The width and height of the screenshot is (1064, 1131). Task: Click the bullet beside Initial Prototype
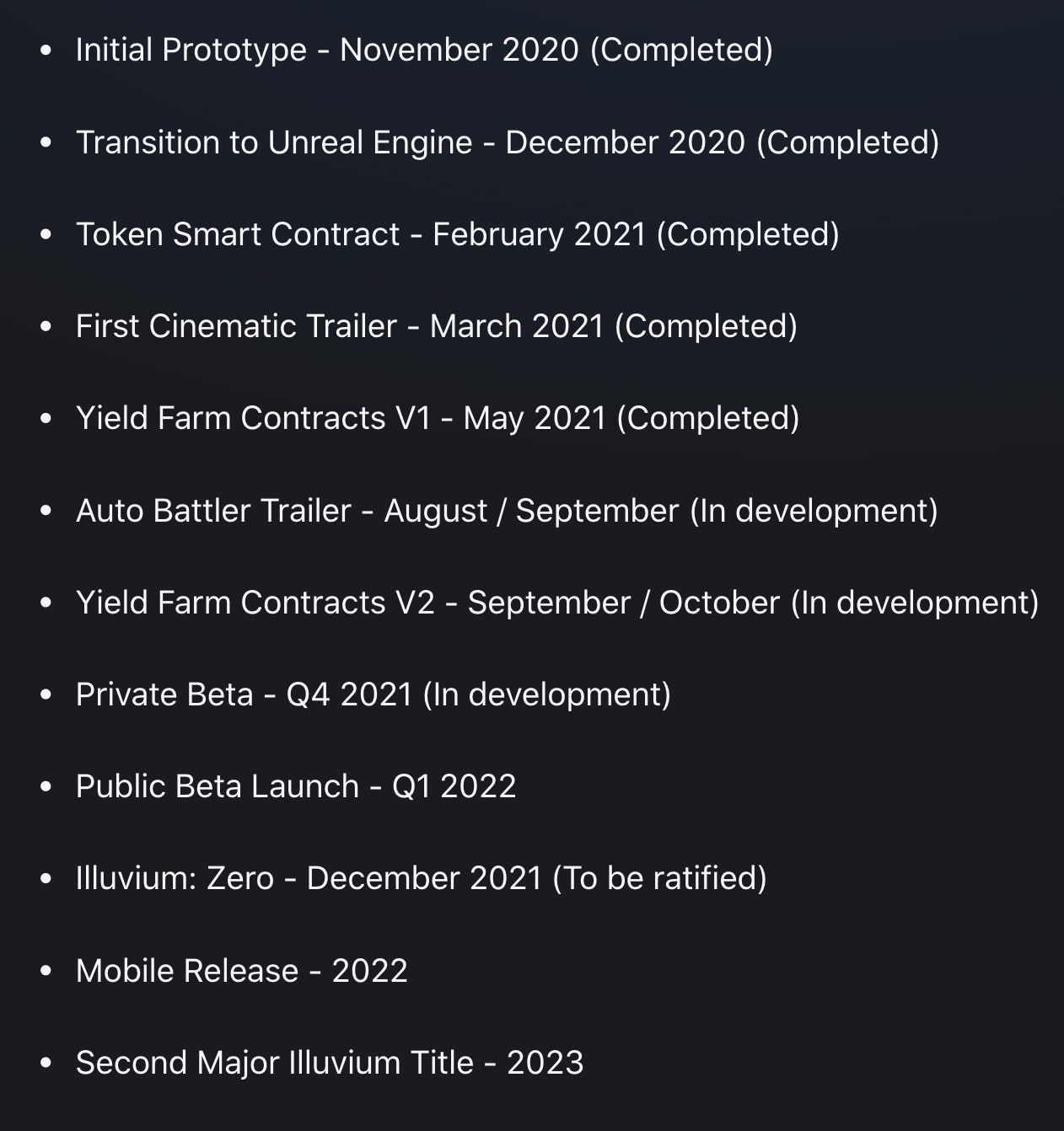click(46, 51)
